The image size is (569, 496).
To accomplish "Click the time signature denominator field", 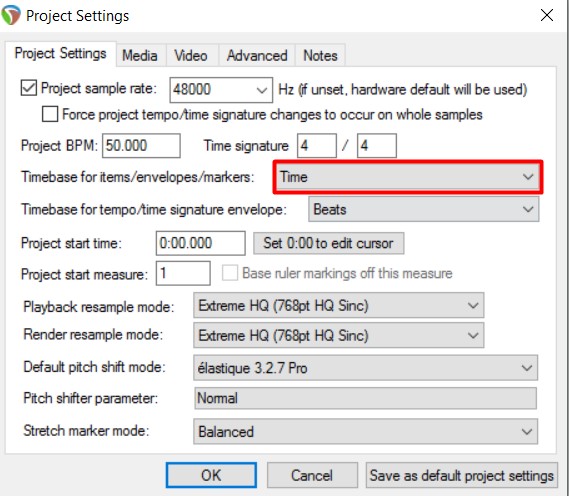I will [377, 145].
